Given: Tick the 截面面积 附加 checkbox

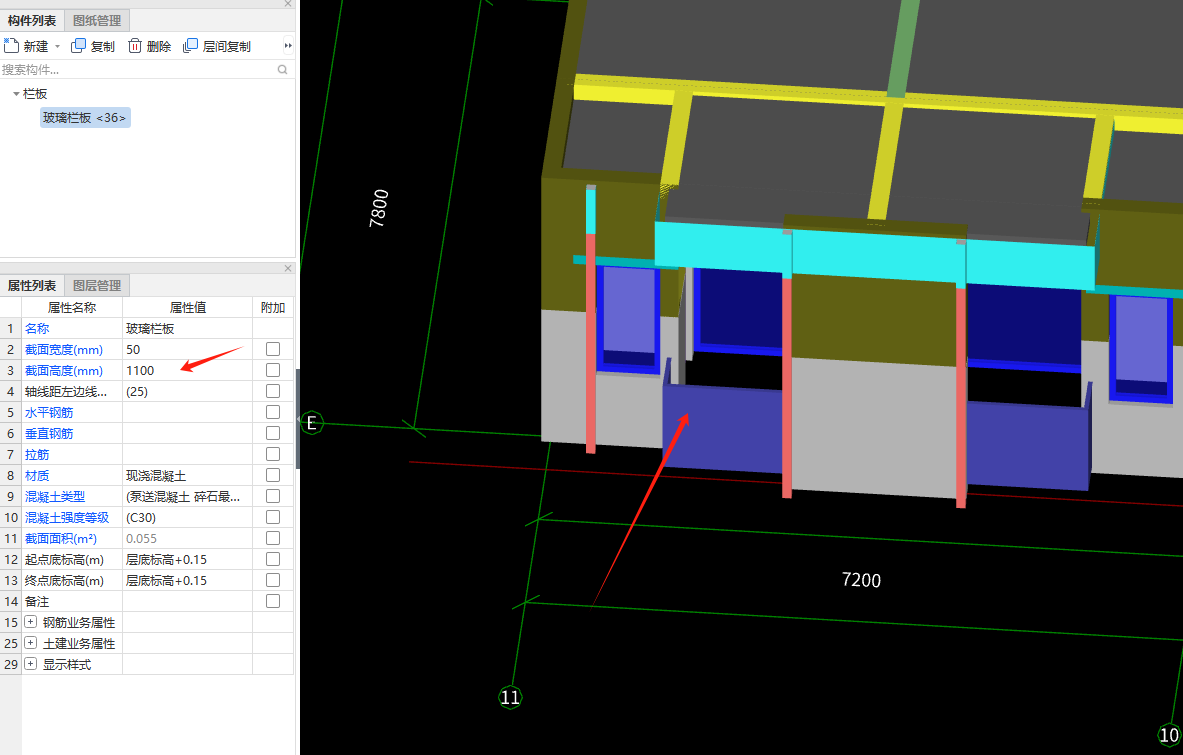Looking at the screenshot, I should [273, 539].
